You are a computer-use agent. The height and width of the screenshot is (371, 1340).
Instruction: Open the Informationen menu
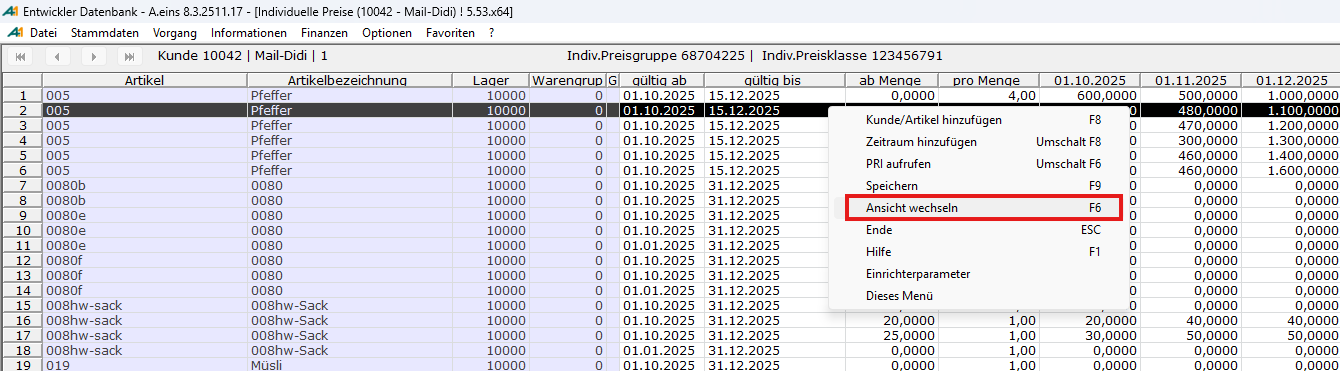(249, 33)
